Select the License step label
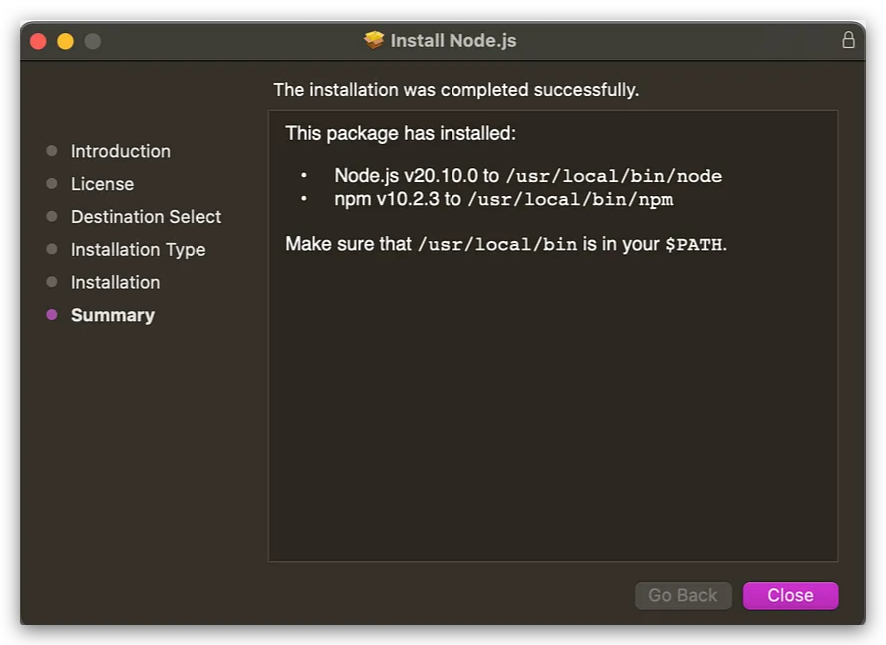Screen dimensions: 886x645 102,184
